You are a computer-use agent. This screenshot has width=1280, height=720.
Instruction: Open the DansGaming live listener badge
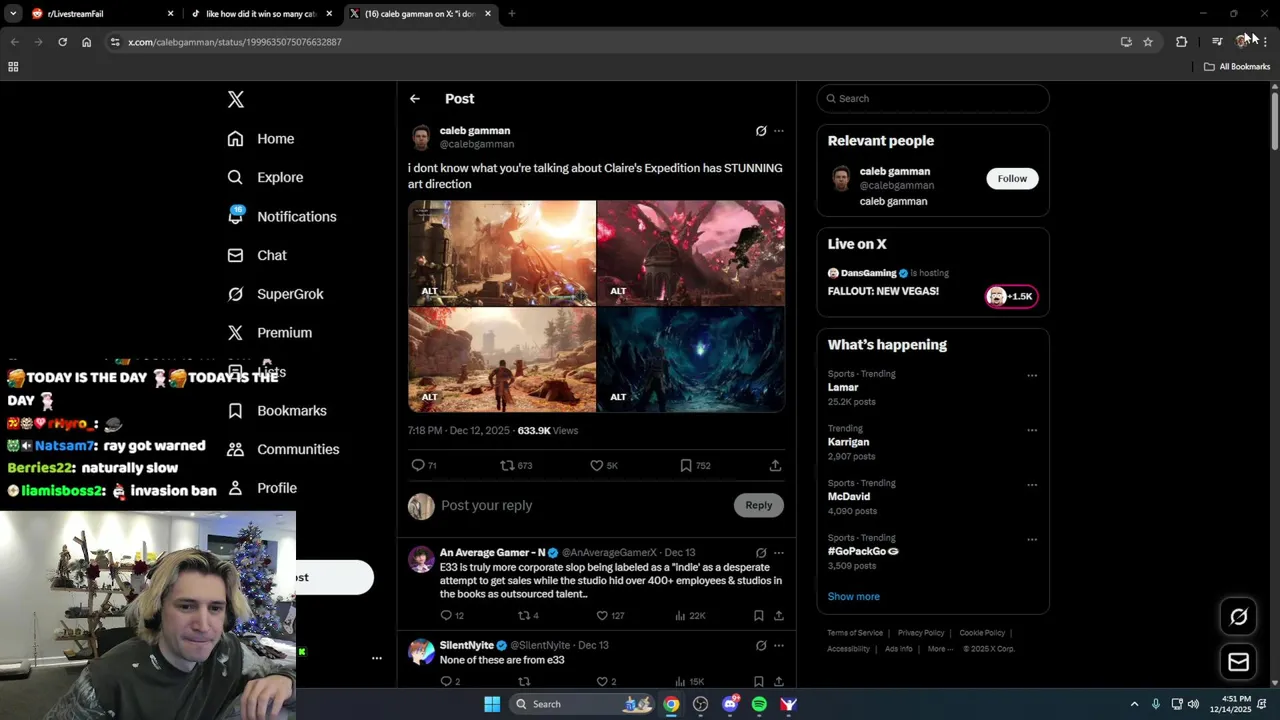click(1012, 296)
